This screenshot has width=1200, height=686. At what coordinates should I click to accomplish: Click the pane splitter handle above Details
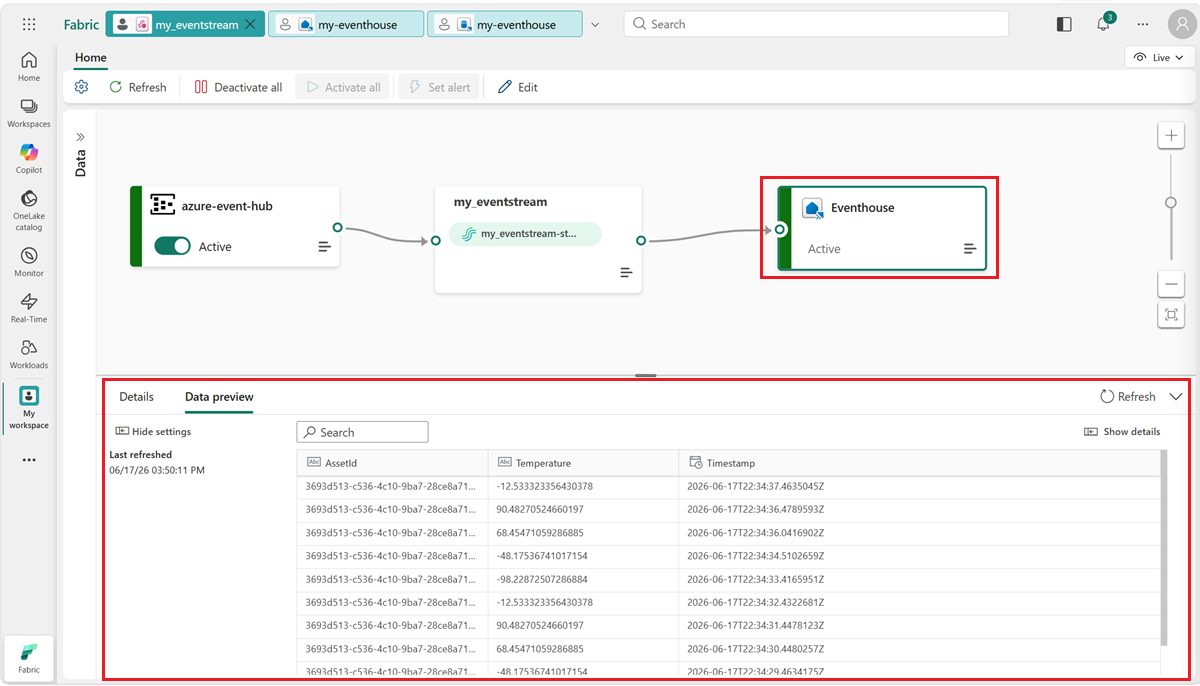tap(646, 375)
